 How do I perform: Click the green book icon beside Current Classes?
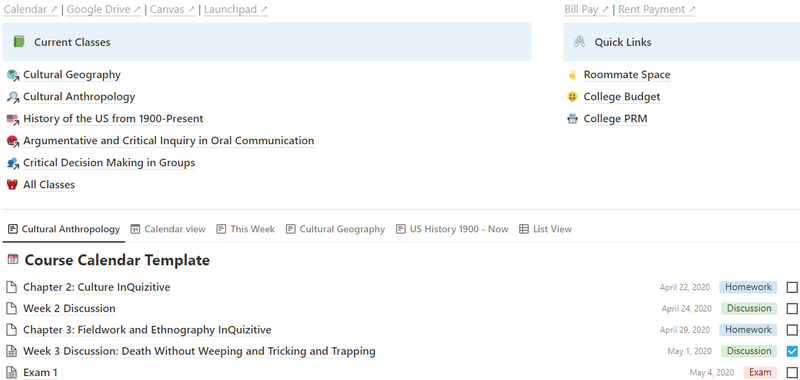tap(19, 42)
